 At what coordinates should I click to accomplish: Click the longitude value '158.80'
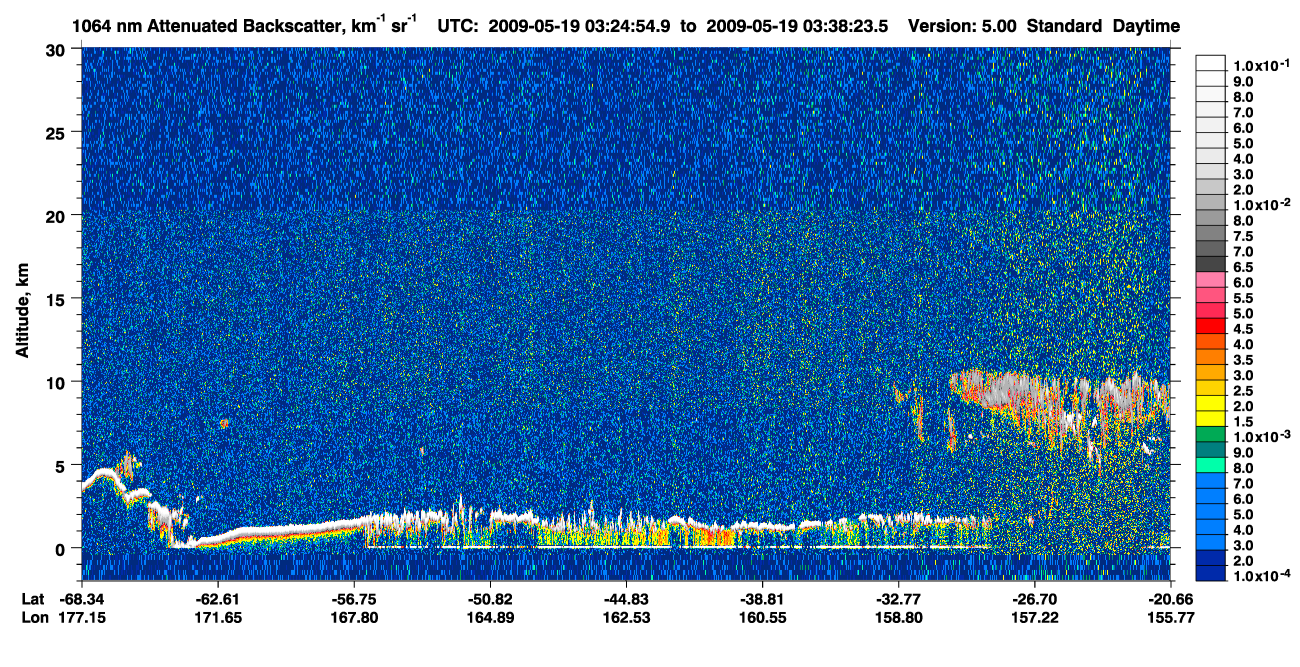pyautogui.click(x=900, y=617)
